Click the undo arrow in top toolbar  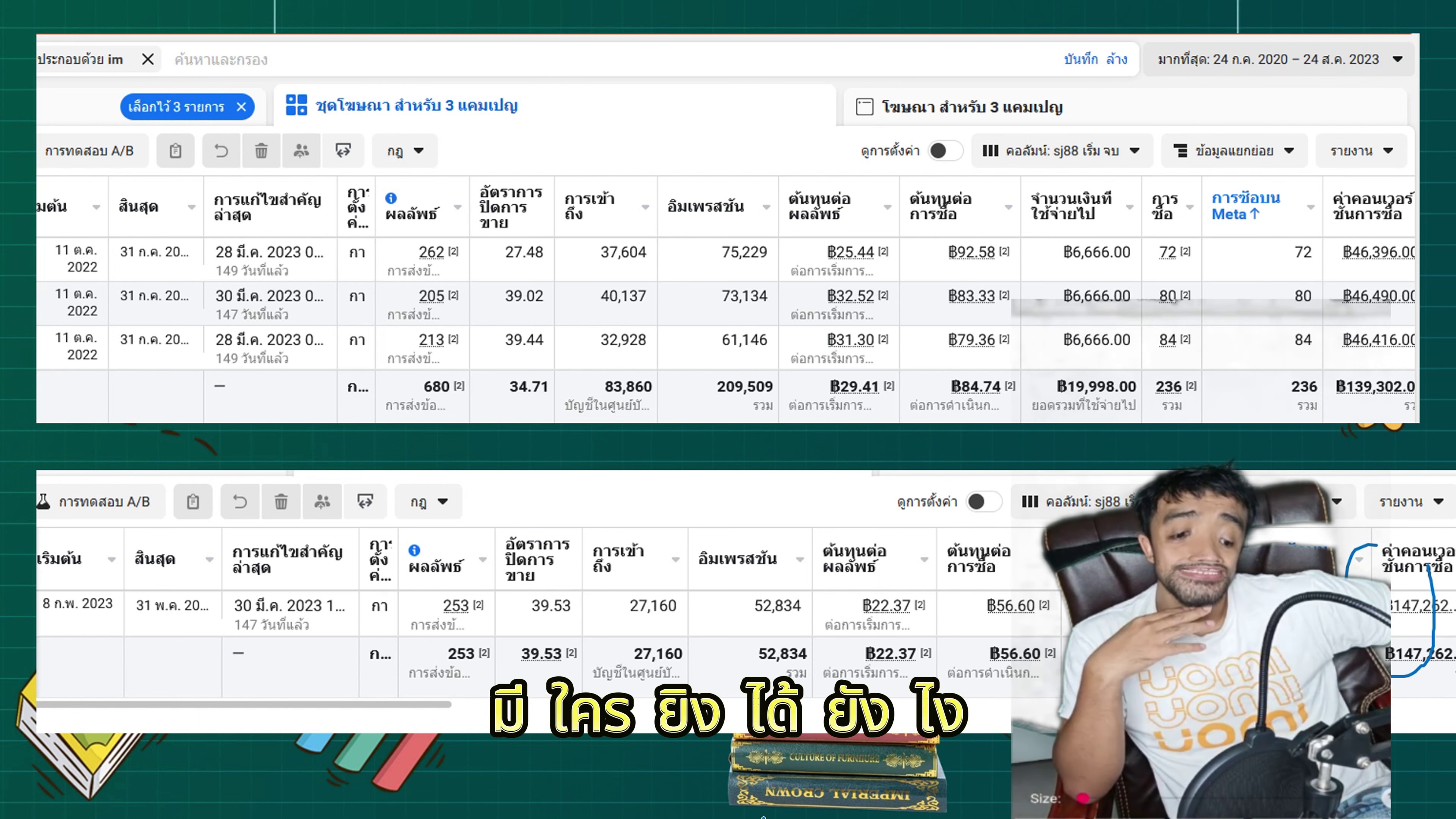221,151
